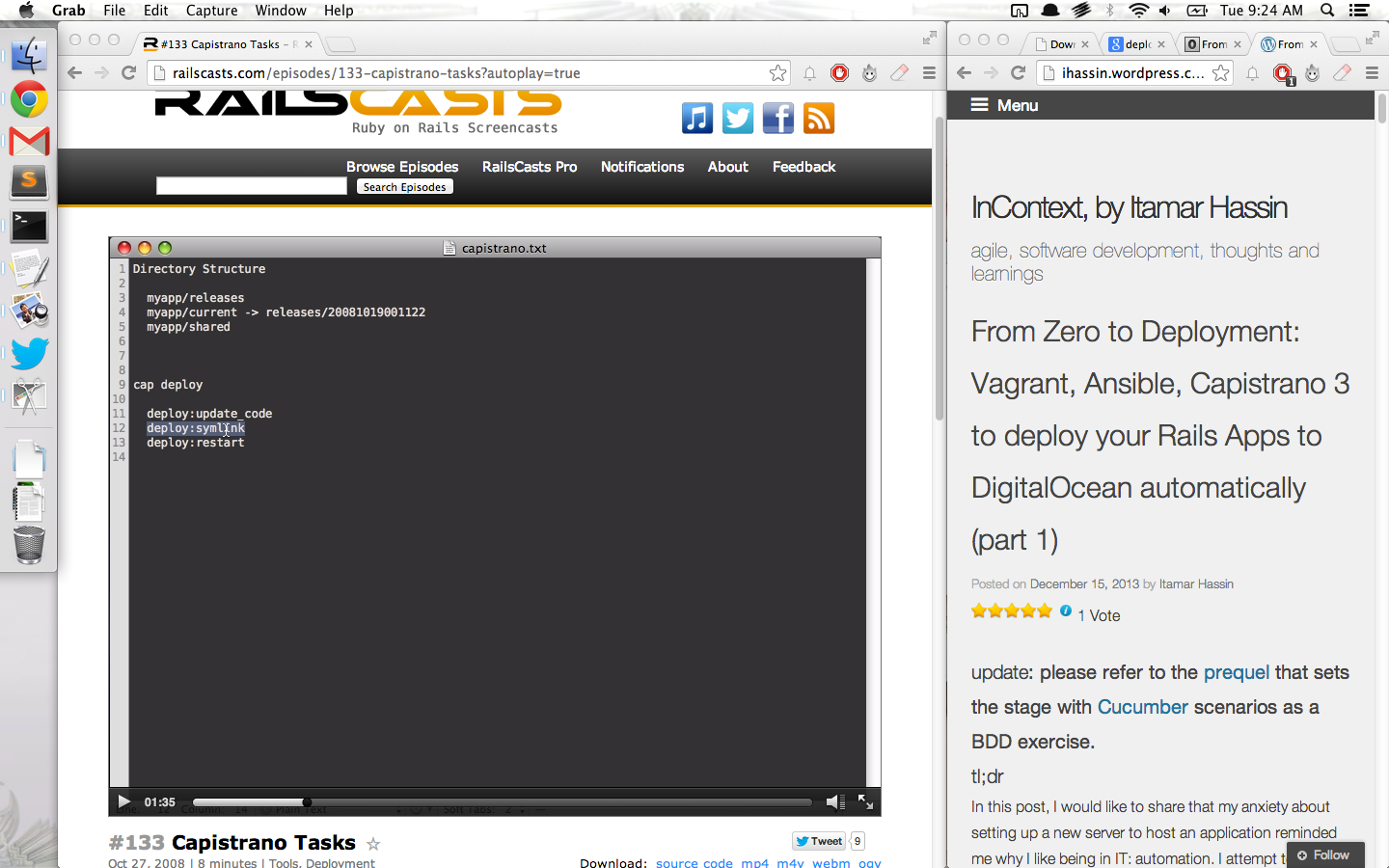Click the episode search input field
The width and height of the screenshot is (1389, 868).
(251, 186)
